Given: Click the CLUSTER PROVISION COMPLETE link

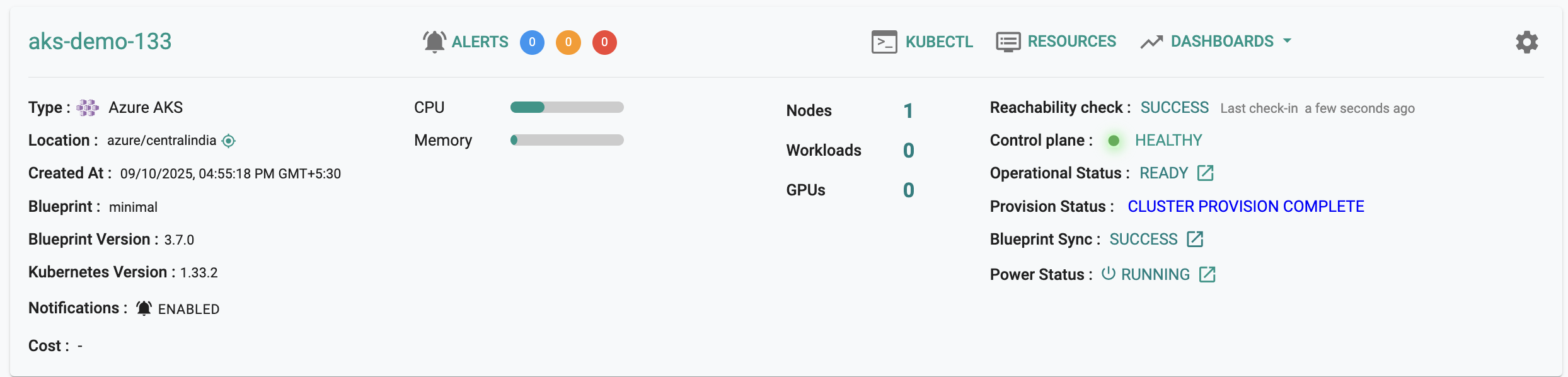Looking at the screenshot, I should click(x=1245, y=207).
